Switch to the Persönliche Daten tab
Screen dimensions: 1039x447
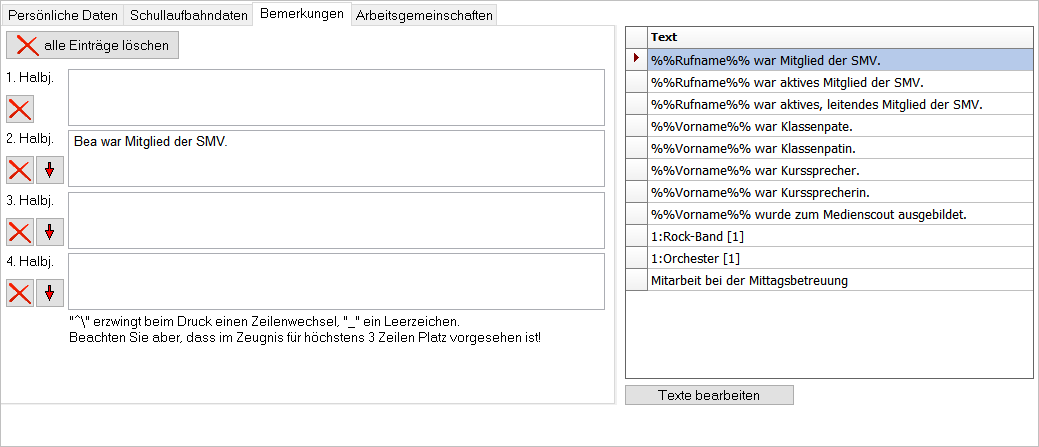pos(63,16)
